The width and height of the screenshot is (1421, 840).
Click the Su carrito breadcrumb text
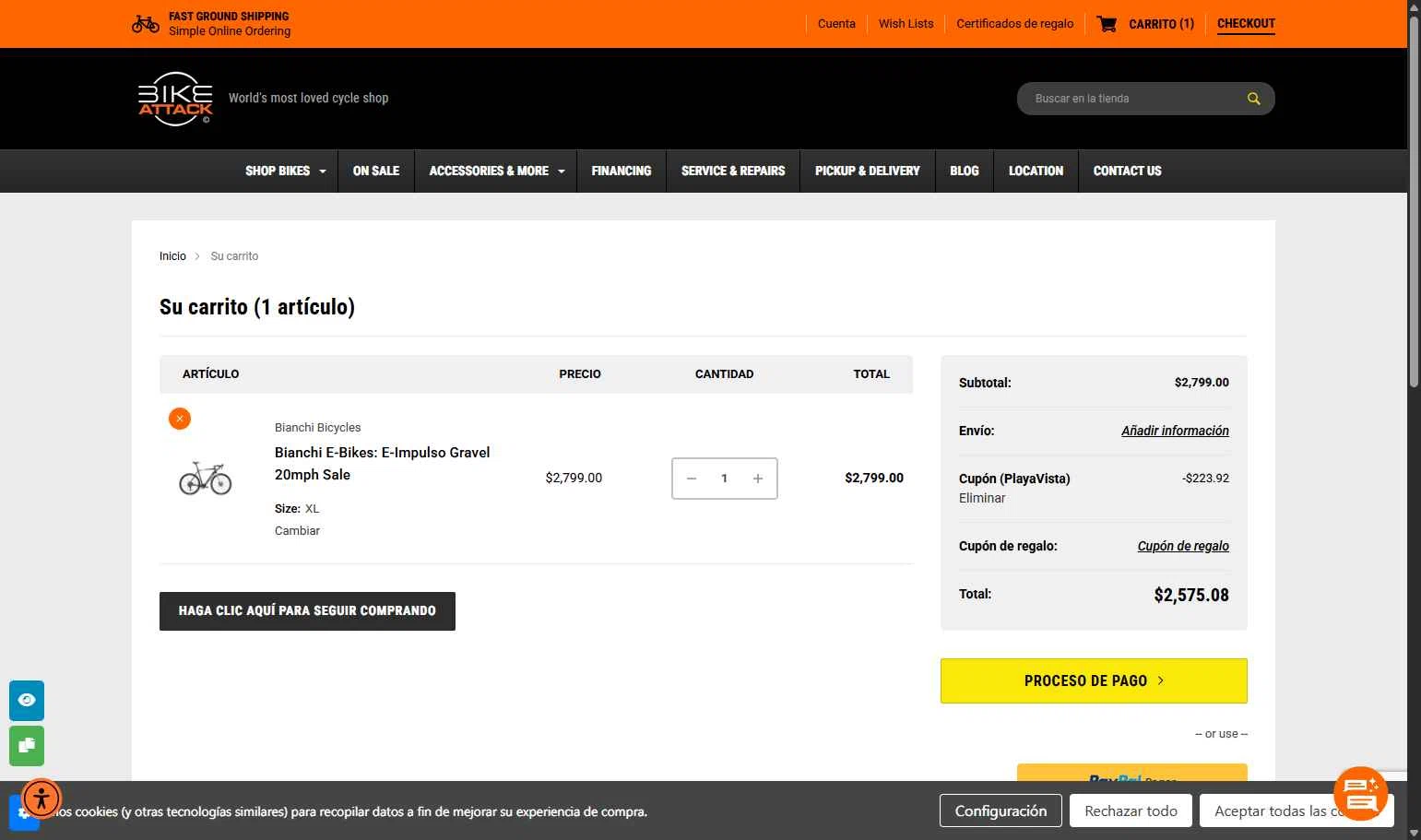click(x=234, y=256)
